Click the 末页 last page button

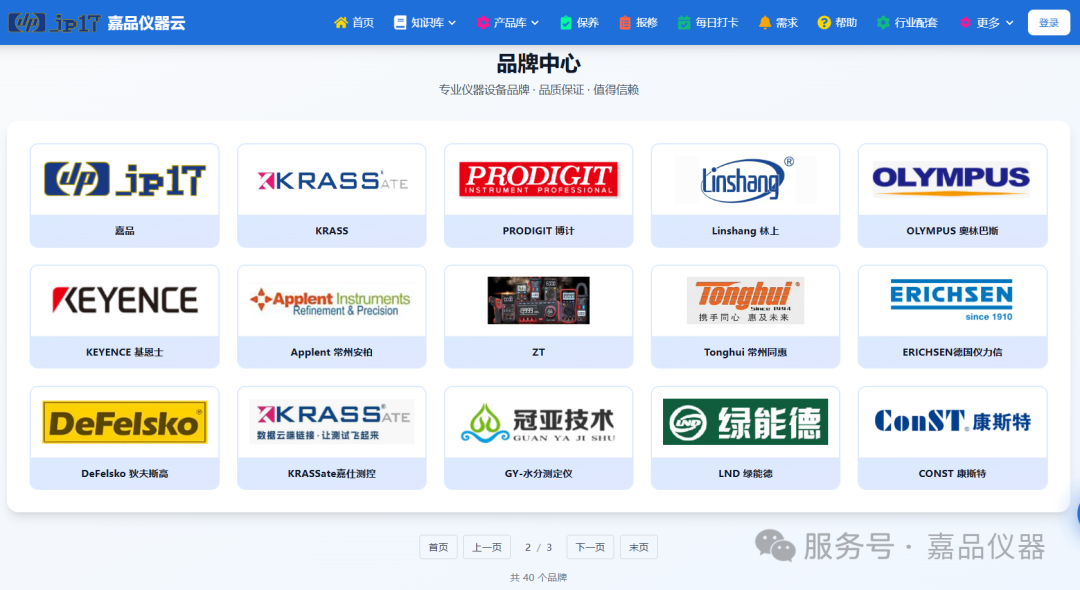click(x=638, y=547)
